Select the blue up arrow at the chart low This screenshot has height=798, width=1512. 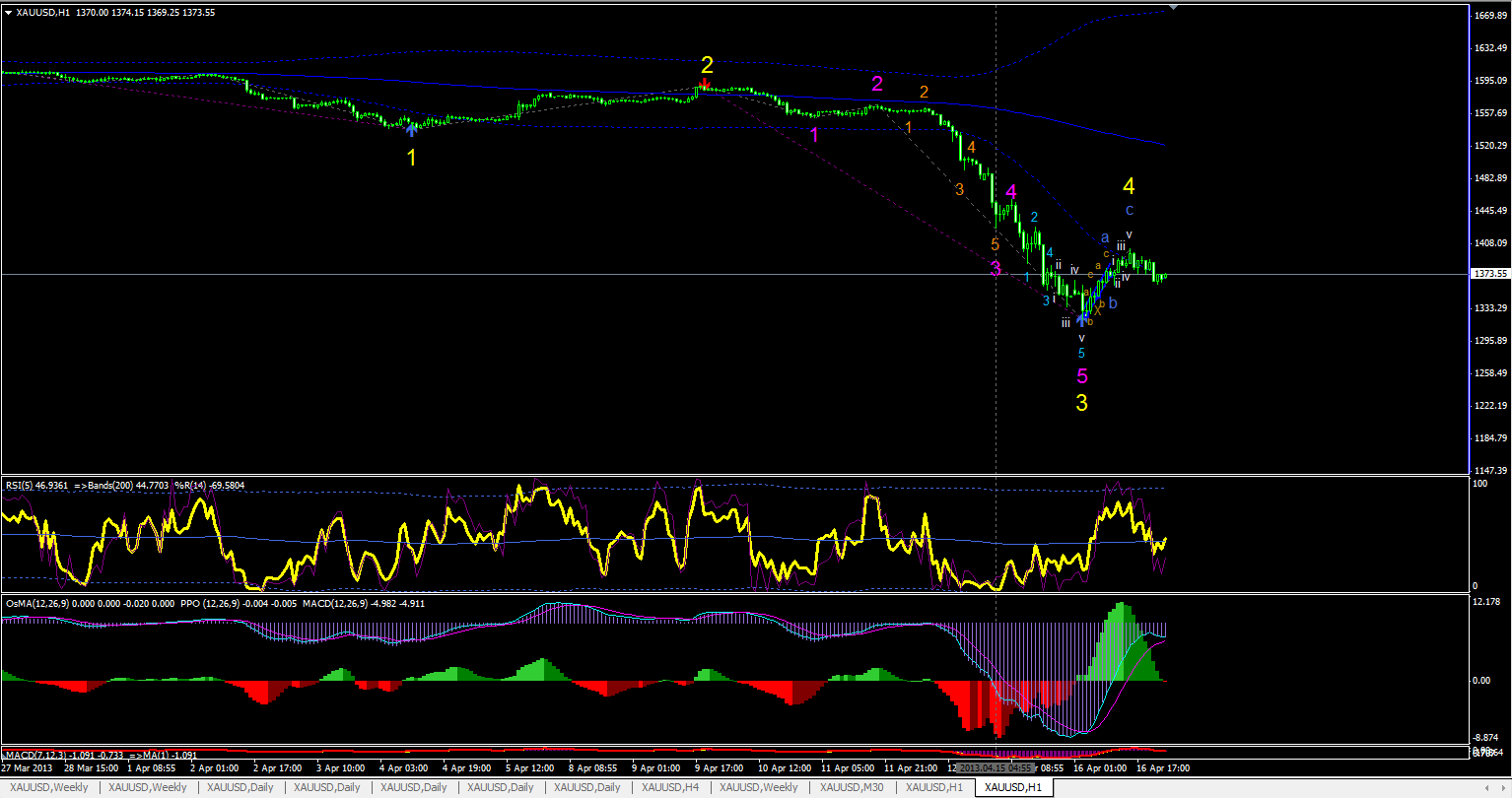pyautogui.click(x=1081, y=320)
